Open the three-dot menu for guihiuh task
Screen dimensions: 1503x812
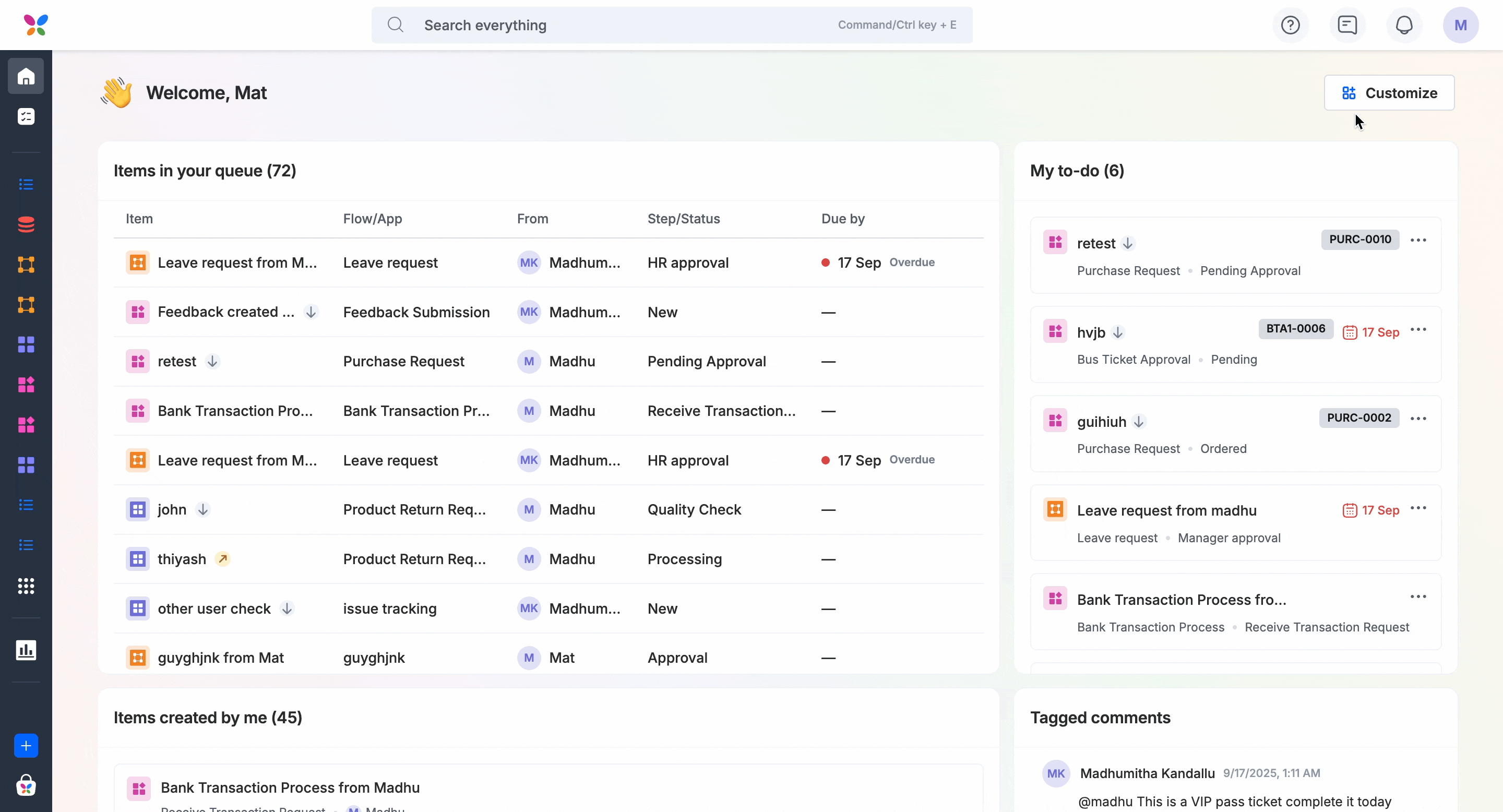[x=1419, y=418]
